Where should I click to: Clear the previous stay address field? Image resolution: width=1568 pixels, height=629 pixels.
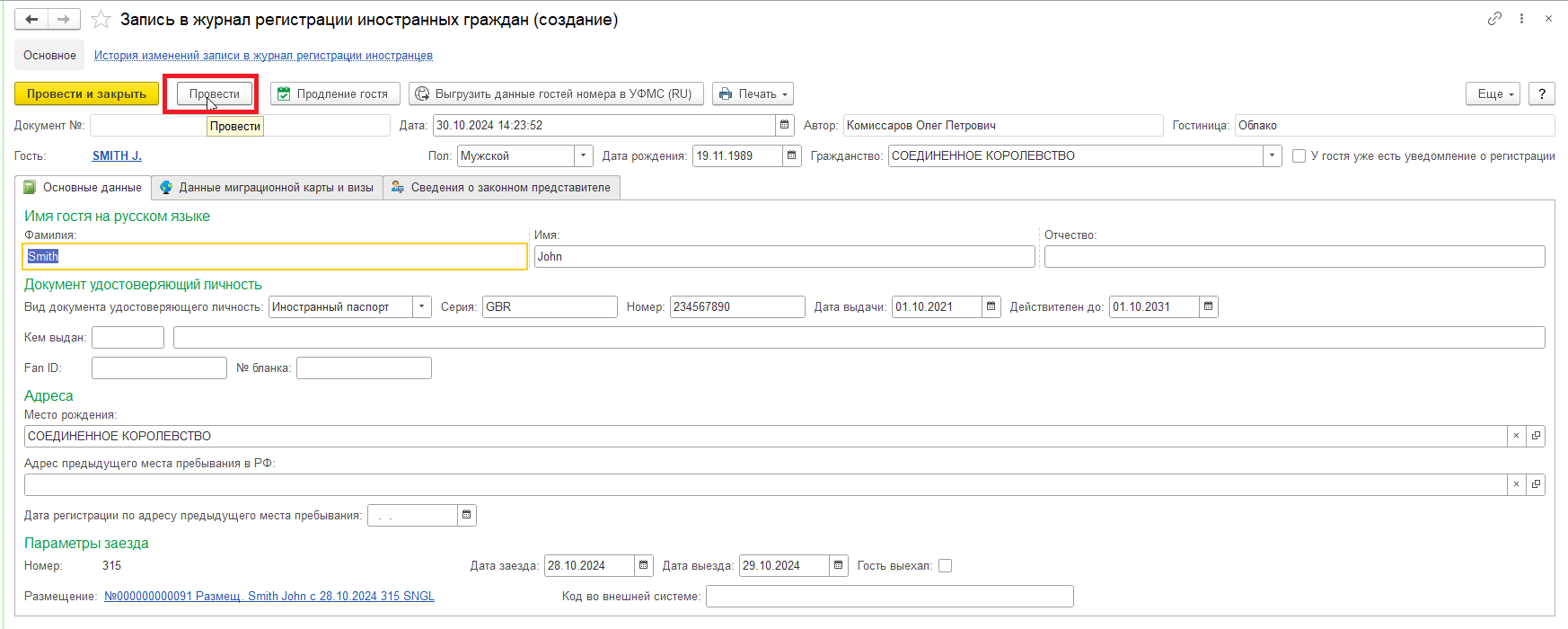(1516, 484)
